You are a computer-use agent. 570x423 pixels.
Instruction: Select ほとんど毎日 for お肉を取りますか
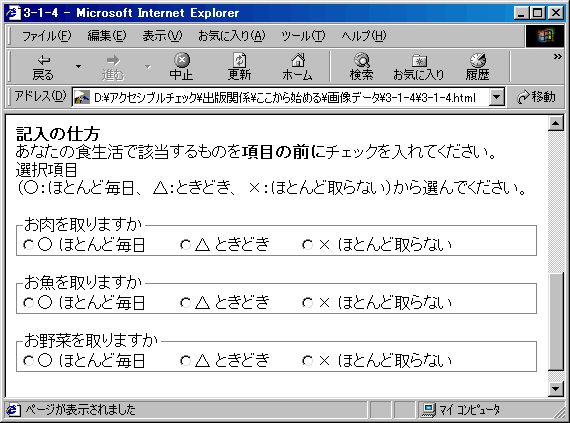[28, 245]
